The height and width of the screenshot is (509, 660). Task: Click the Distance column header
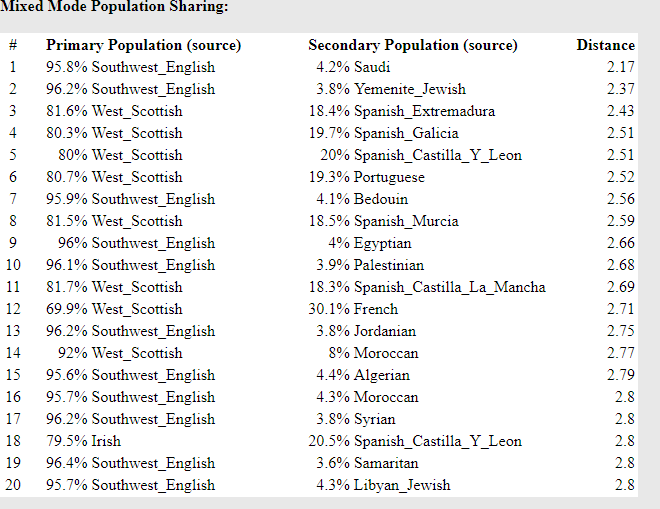606,45
